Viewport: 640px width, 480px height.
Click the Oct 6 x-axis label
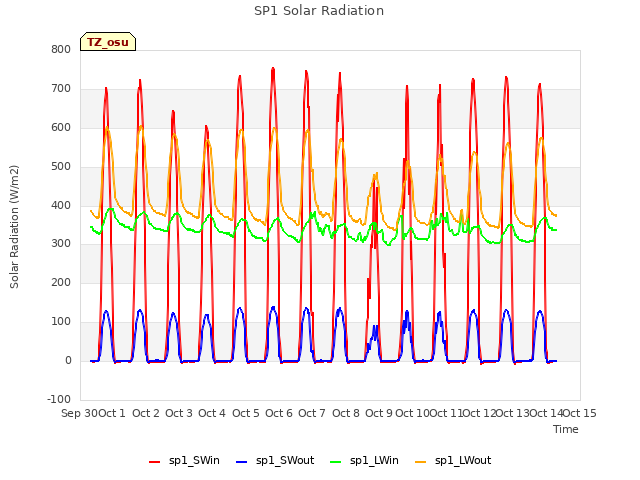279,413
